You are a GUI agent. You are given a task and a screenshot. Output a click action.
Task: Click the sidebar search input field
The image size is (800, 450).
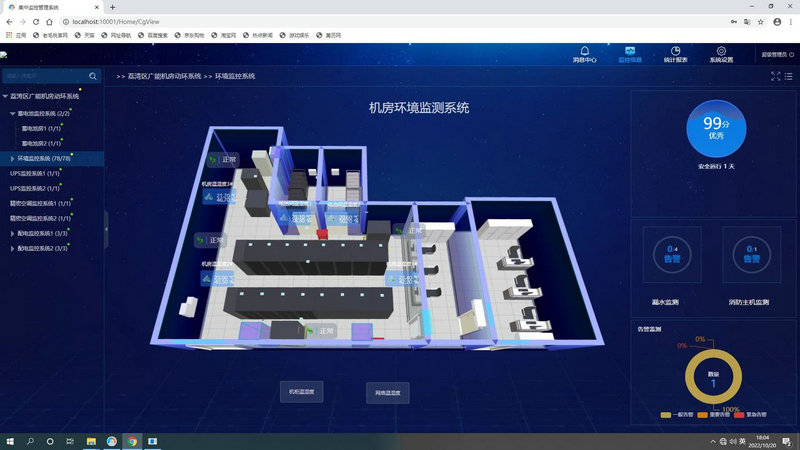(45, 76)
